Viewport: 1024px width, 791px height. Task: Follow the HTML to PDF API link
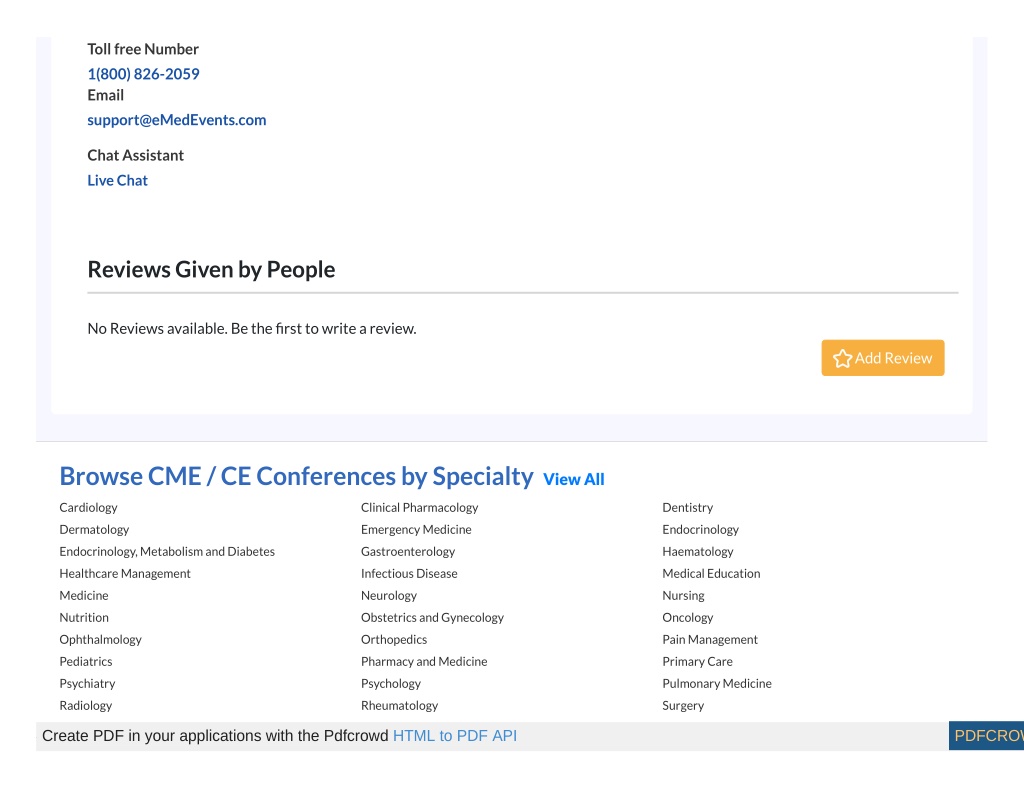pyautogui.click(x=455, y=735)
